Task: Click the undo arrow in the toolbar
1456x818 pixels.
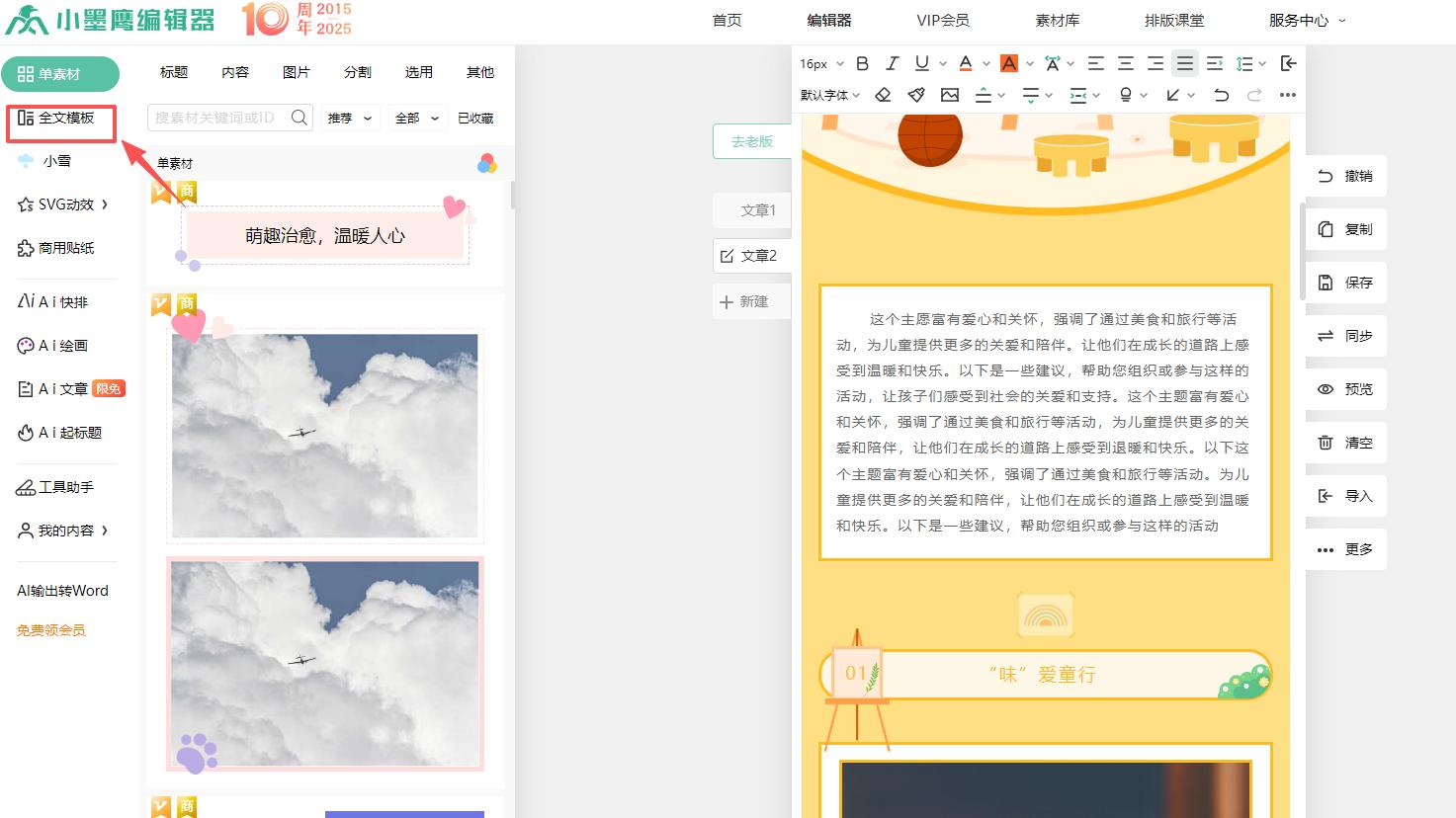Action: [x=1222, y=95]
